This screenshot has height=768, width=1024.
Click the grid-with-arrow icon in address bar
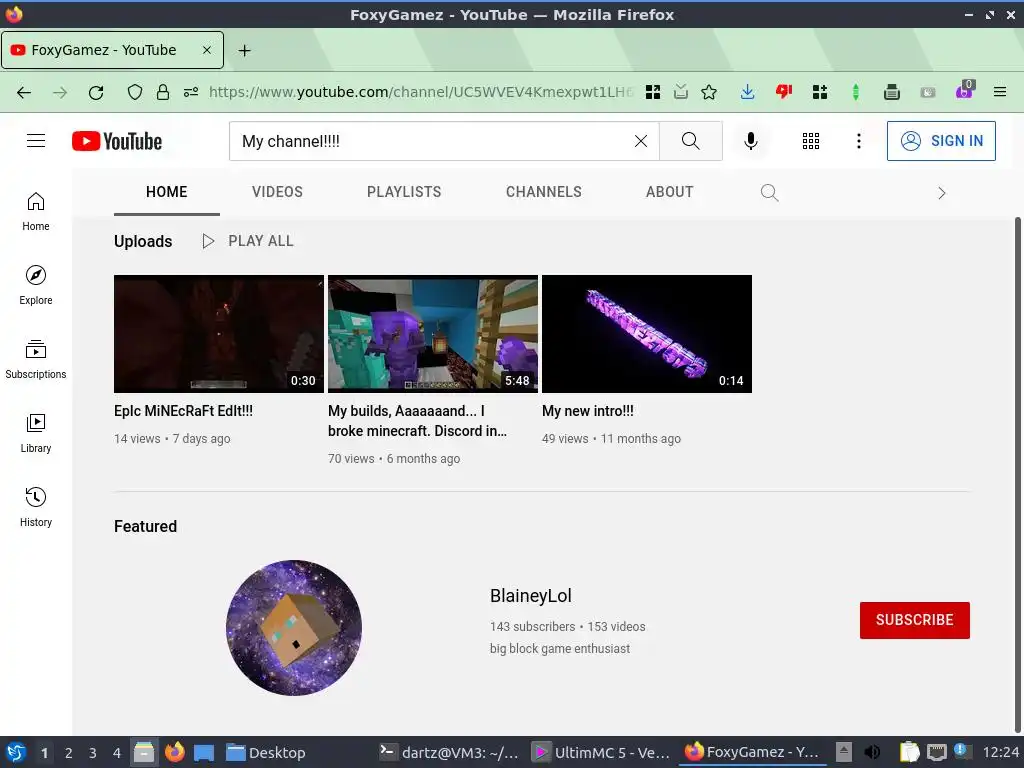(652, 93)
